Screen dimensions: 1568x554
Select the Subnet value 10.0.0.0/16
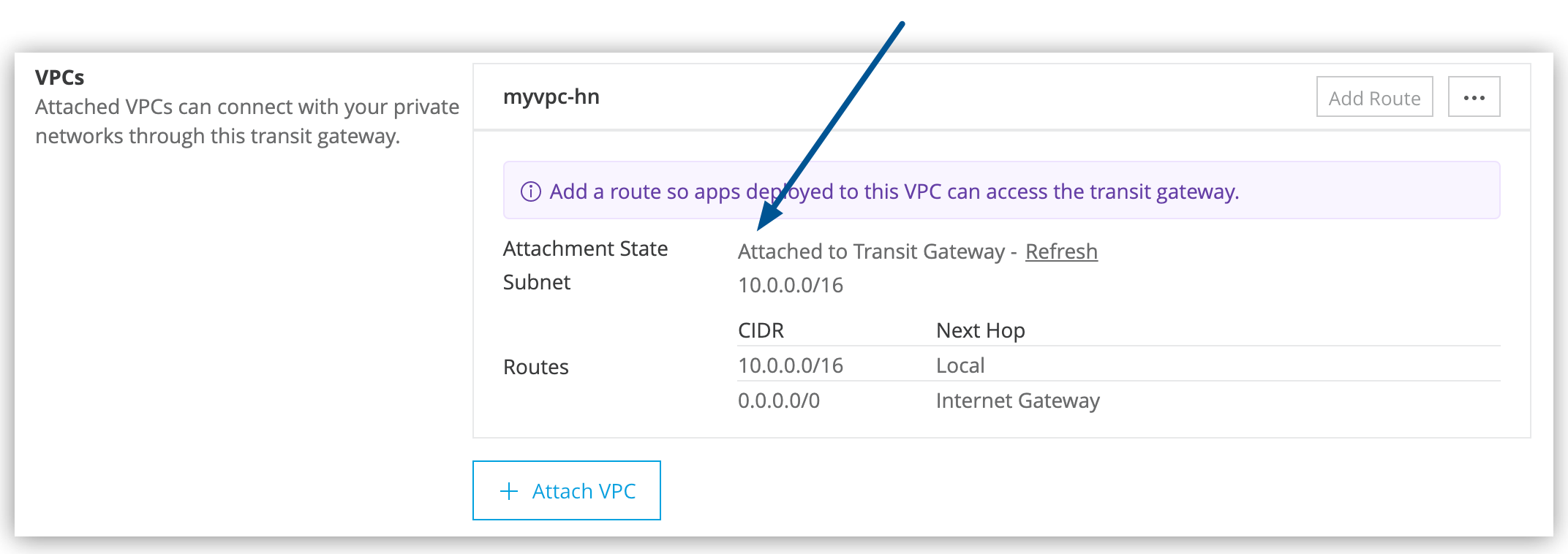click(x=790, y=285)
